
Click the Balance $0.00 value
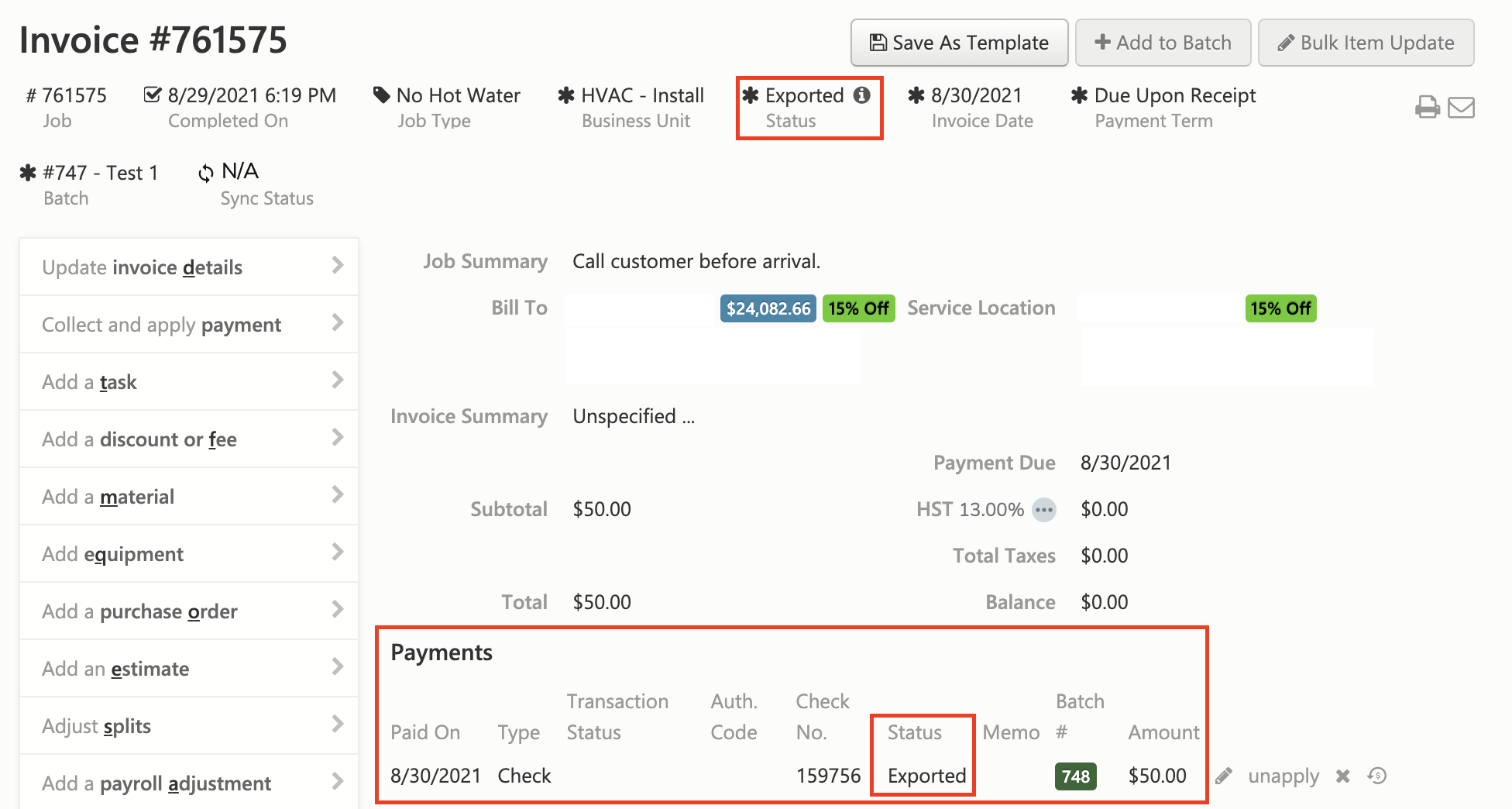[x=1104, y=602]
